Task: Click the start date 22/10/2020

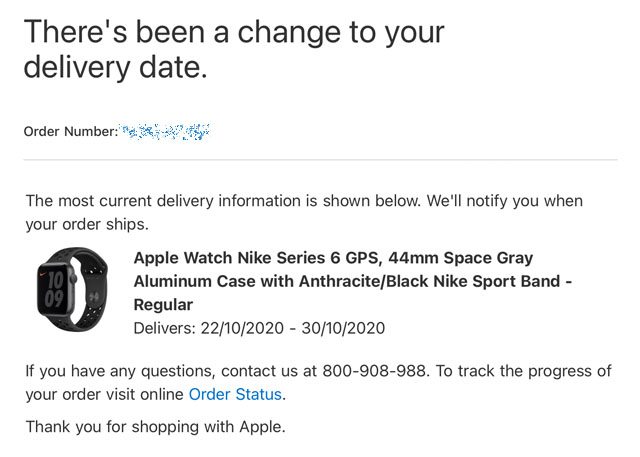Action: [242, 328]
